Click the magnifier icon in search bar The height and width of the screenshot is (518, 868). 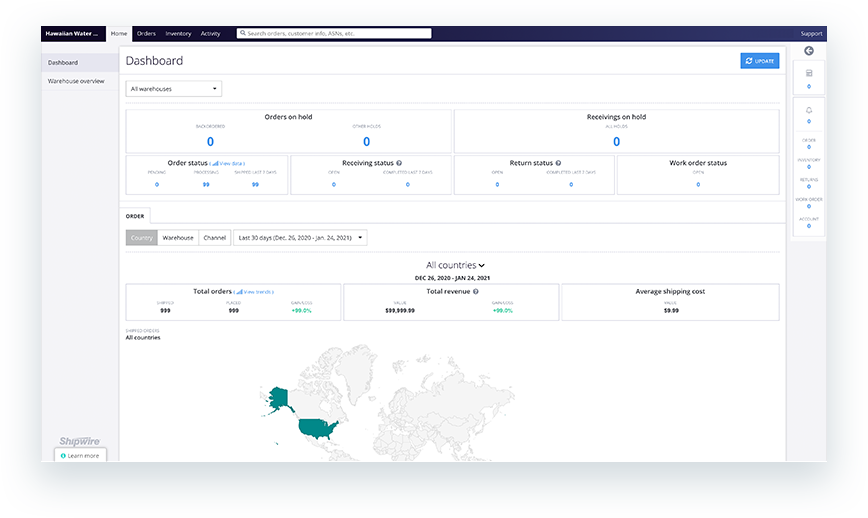(242, 33)
